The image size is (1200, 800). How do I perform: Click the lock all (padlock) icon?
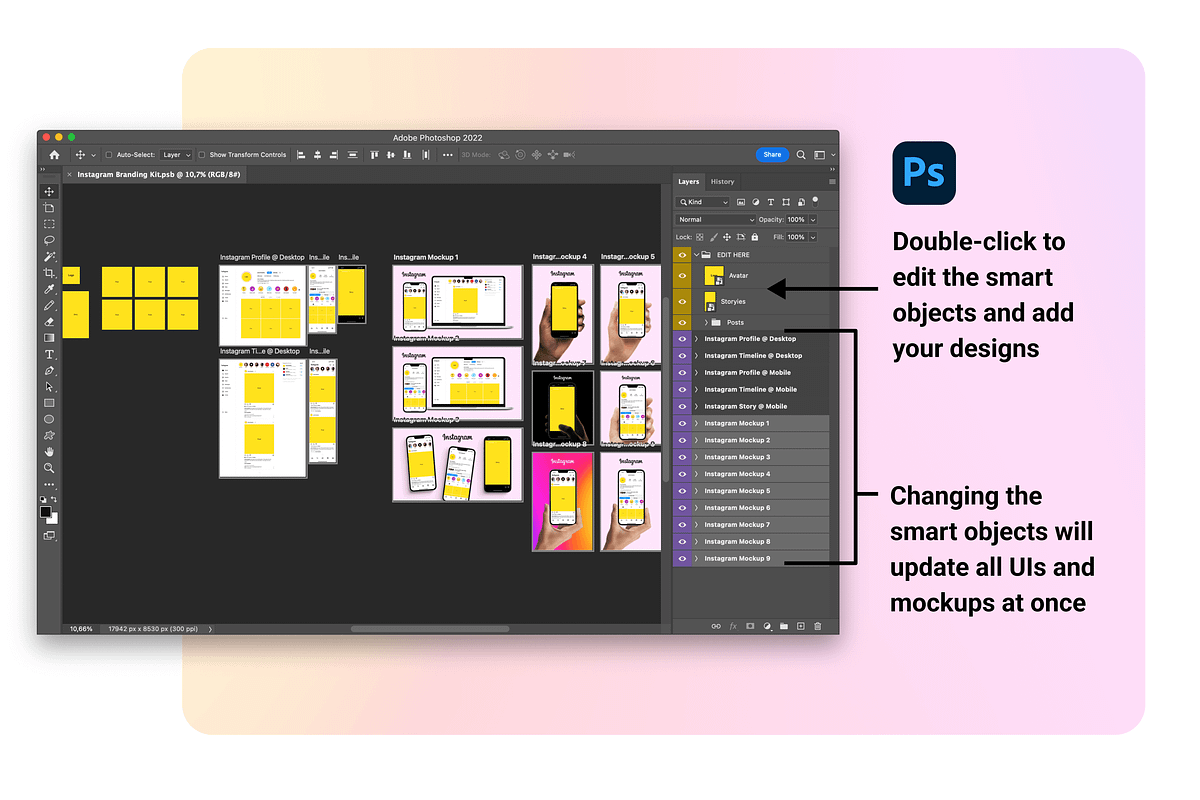[x=753, y=237]
